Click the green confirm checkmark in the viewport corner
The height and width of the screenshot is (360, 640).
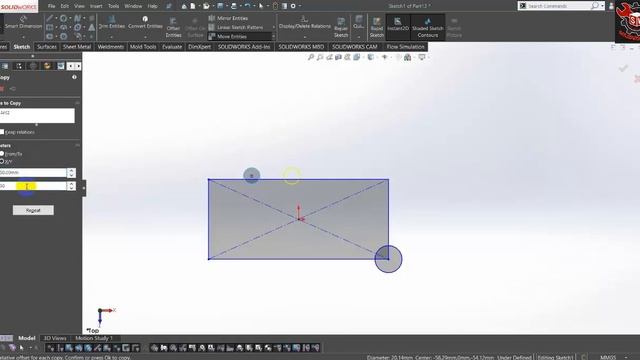tap(623, 68)
